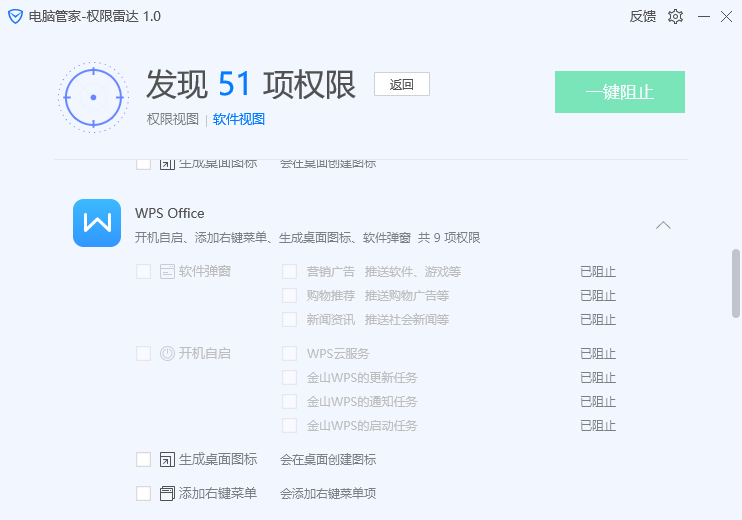Click the 推送软件、游戏等 description

pos(413,272)
